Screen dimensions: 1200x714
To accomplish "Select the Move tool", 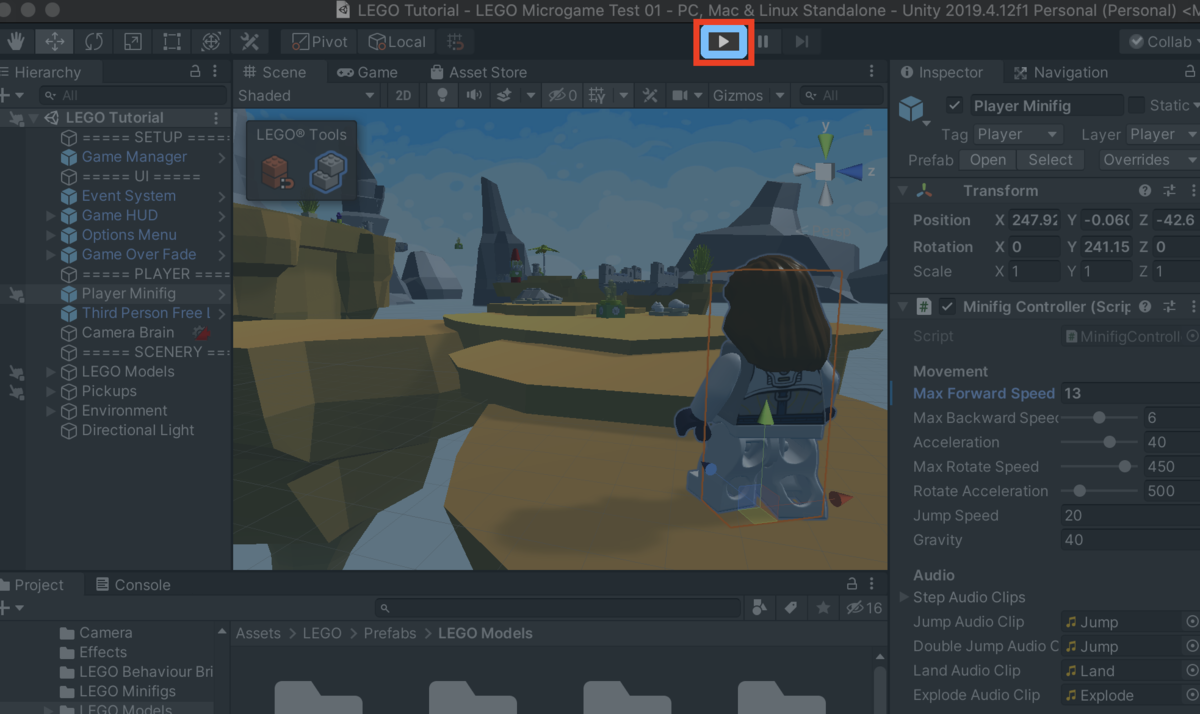I will (55, 42).
